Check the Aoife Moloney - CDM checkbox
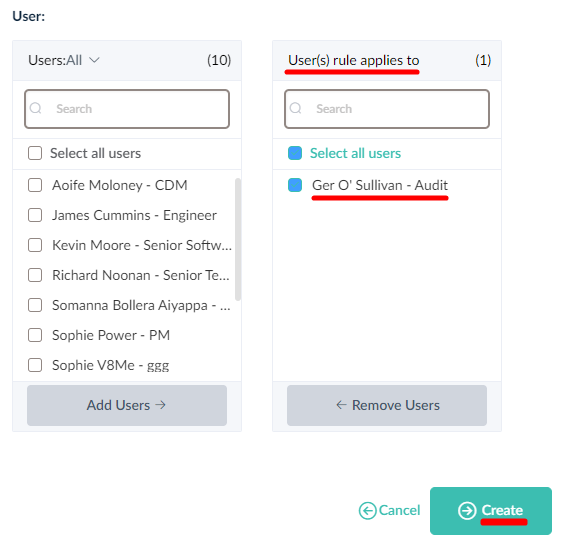 (x=35, y=185)
